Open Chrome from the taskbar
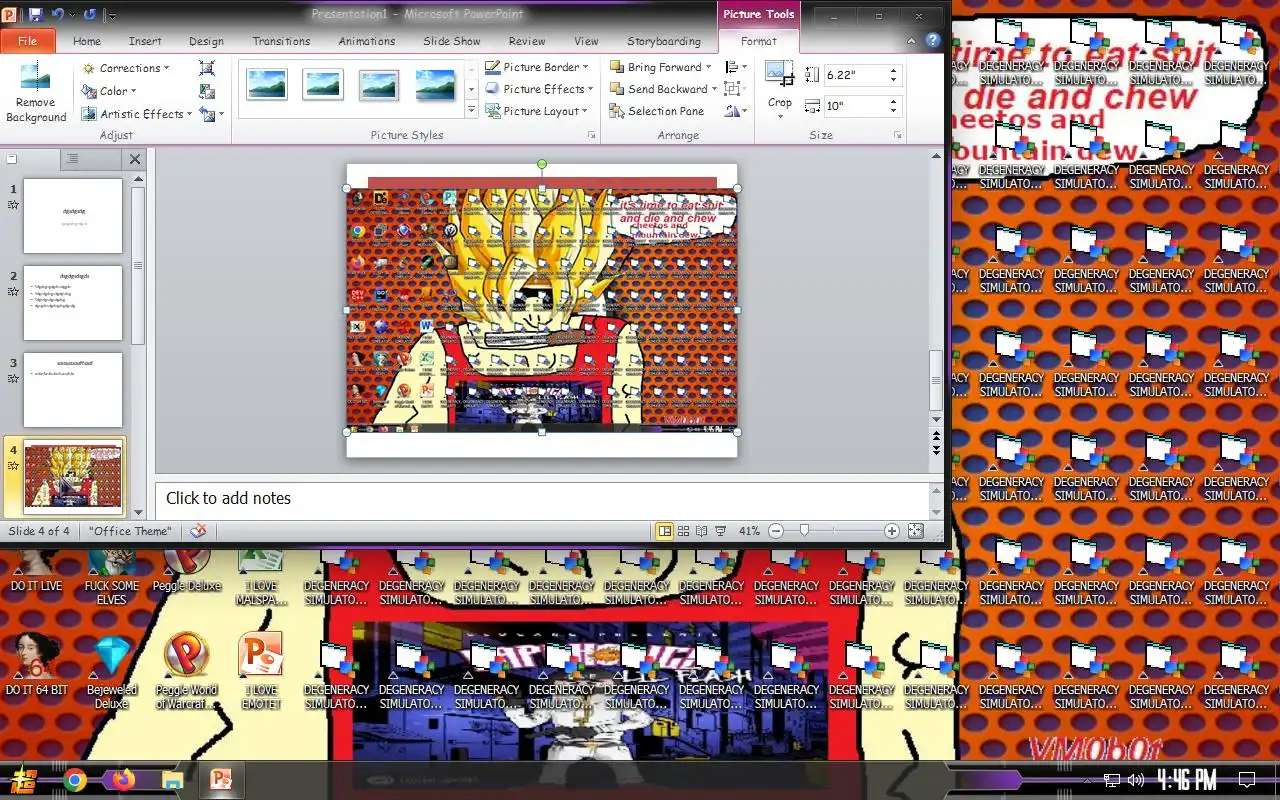 coord(74,780)
